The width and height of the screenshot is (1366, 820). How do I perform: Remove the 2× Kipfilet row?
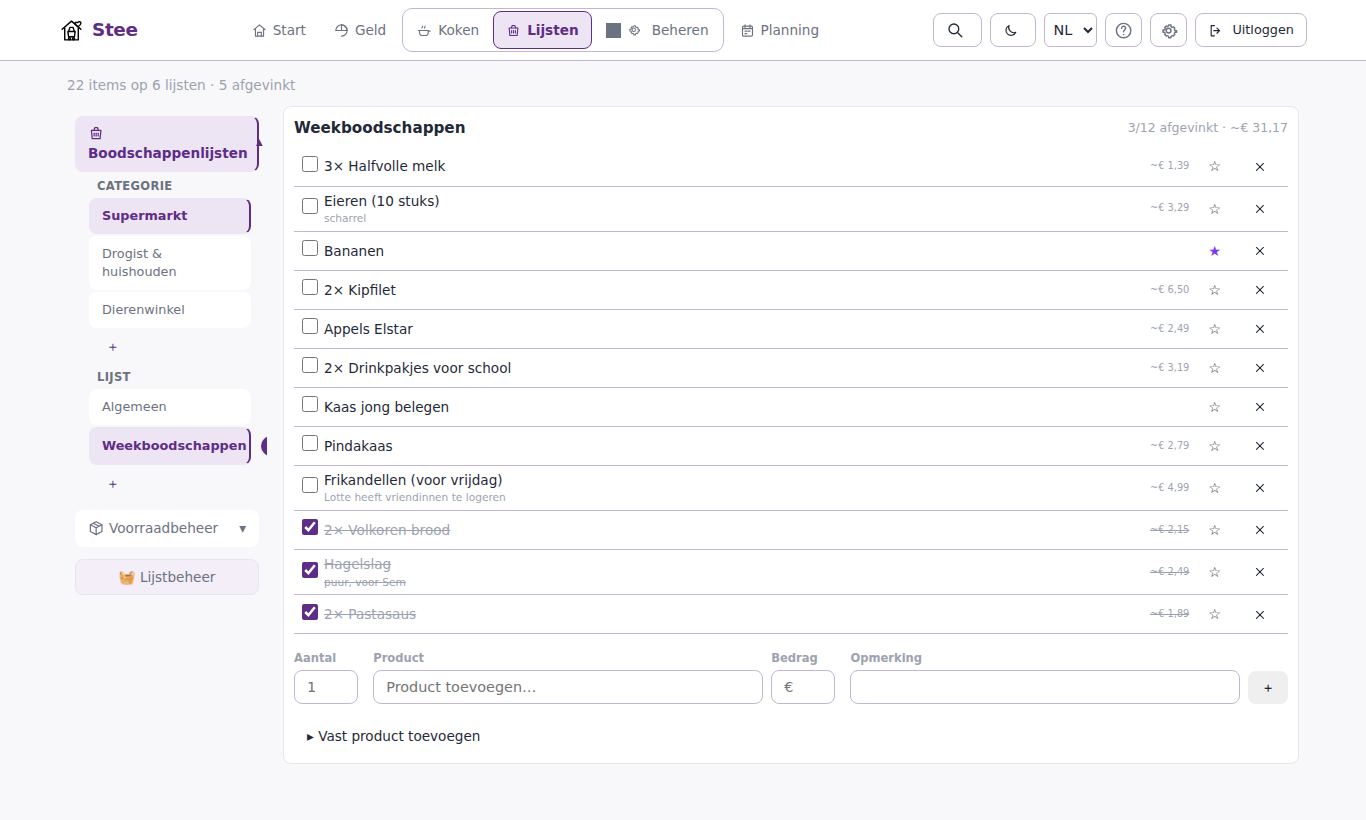(1260, 290)
